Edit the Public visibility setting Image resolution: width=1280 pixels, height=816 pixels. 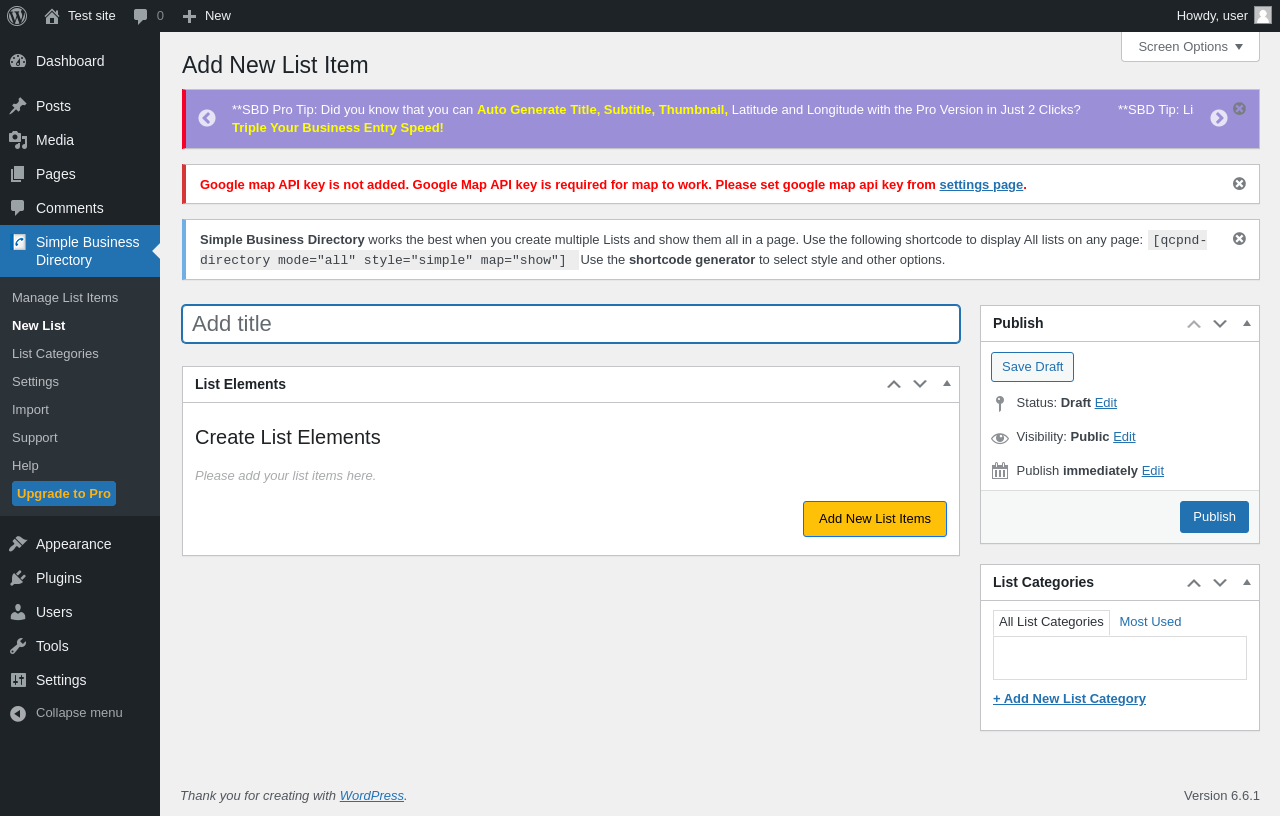[1124, 436]
